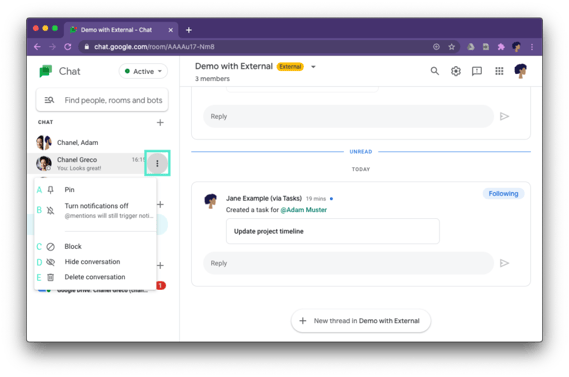Bookmark this page with the star icon
The width and height of the screenshot is (569, 377).
(451, 47)
